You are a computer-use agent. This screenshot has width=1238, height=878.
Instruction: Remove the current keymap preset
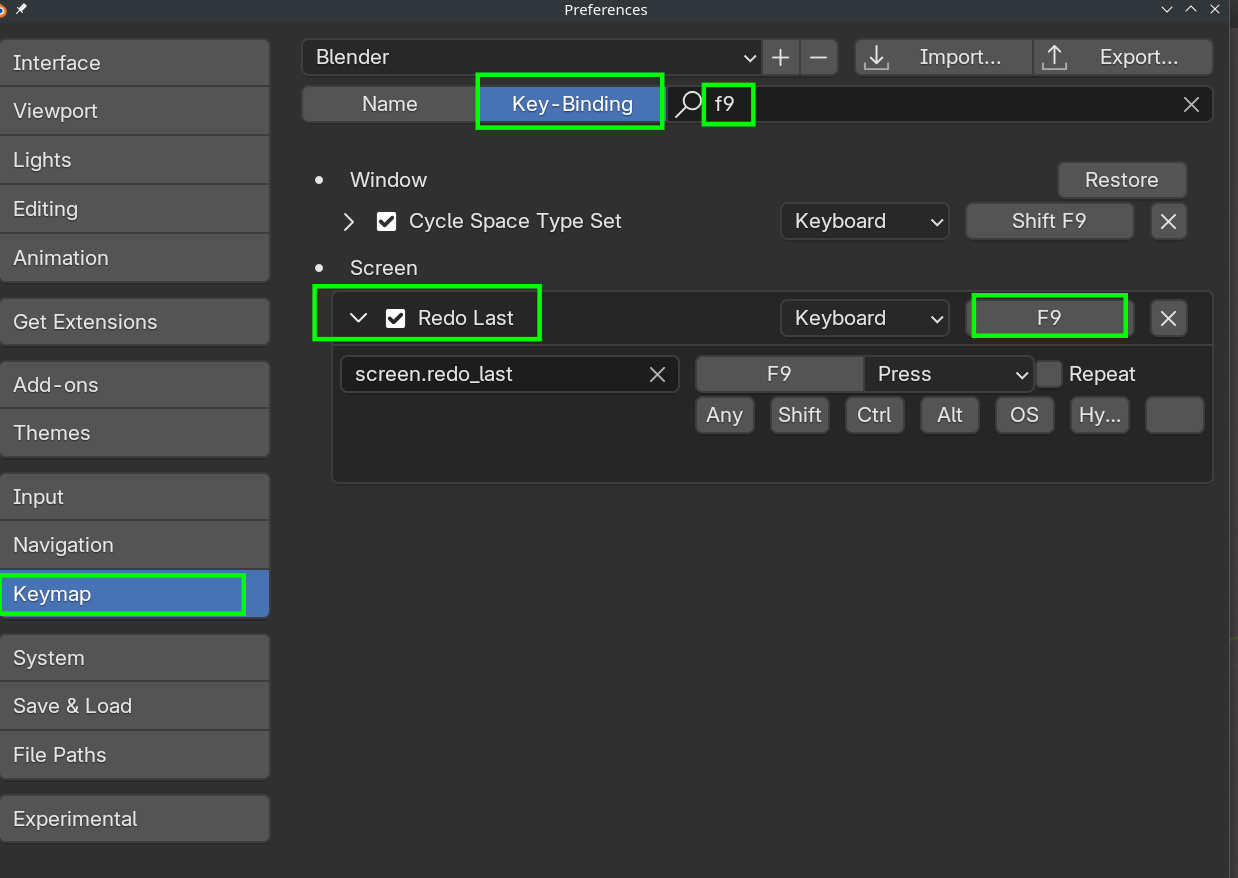818,57
